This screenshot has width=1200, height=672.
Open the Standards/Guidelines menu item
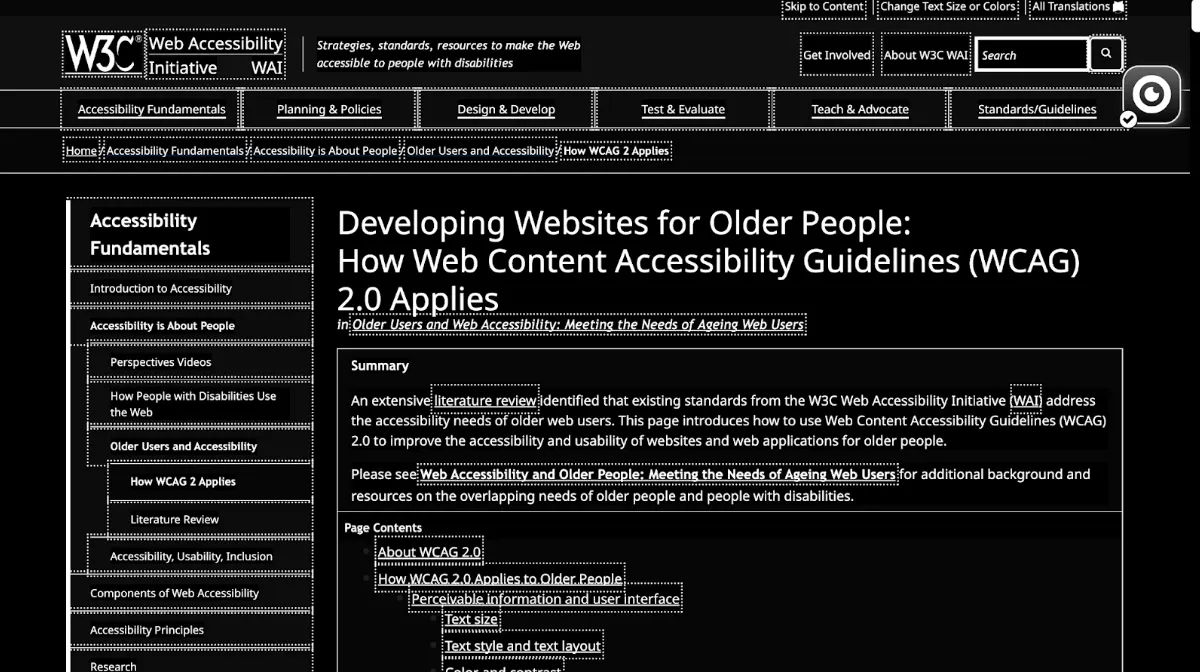coord(1037,109)
